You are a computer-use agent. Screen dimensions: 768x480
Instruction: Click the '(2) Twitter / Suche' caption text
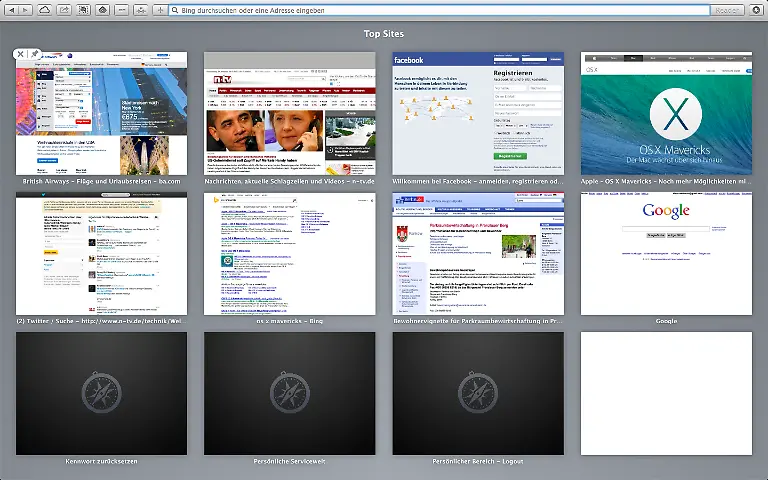[x=101, y=321]
